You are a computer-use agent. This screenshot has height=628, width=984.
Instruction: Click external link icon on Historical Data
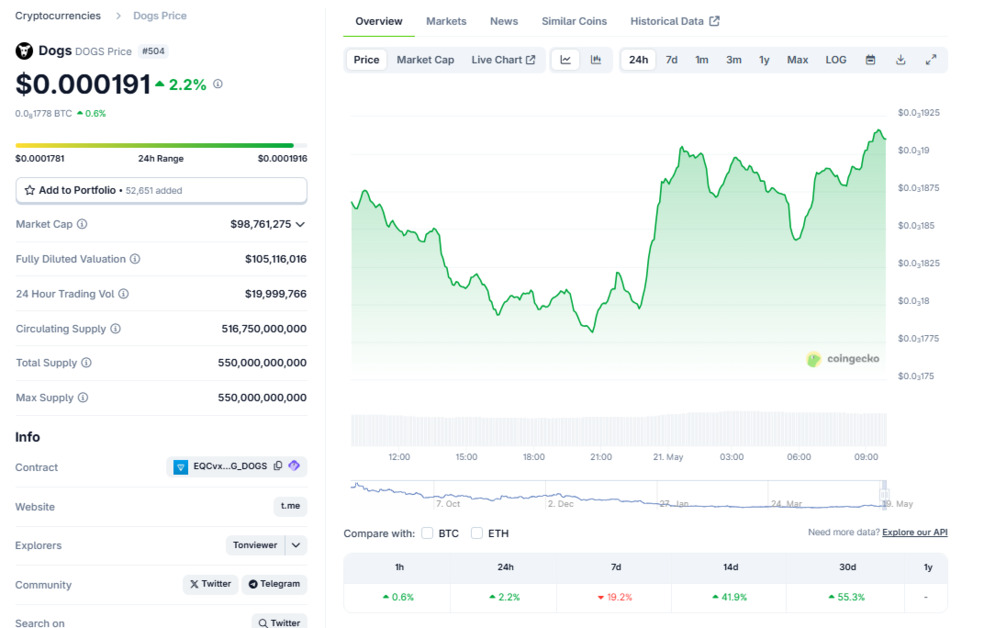pyautogui.click(x=714, y=21)
